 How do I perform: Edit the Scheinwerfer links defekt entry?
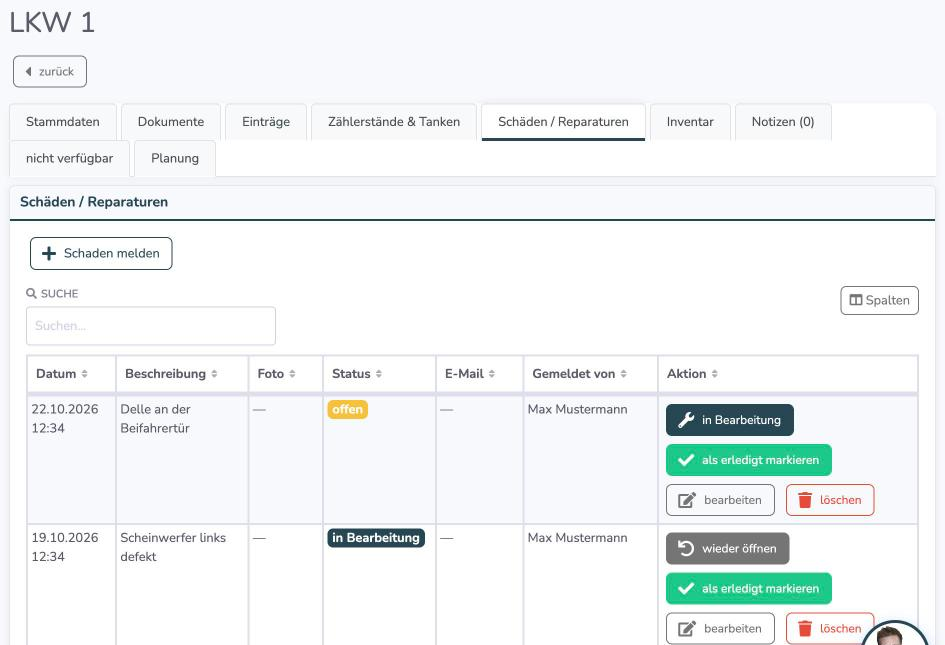tap(720, 629)
